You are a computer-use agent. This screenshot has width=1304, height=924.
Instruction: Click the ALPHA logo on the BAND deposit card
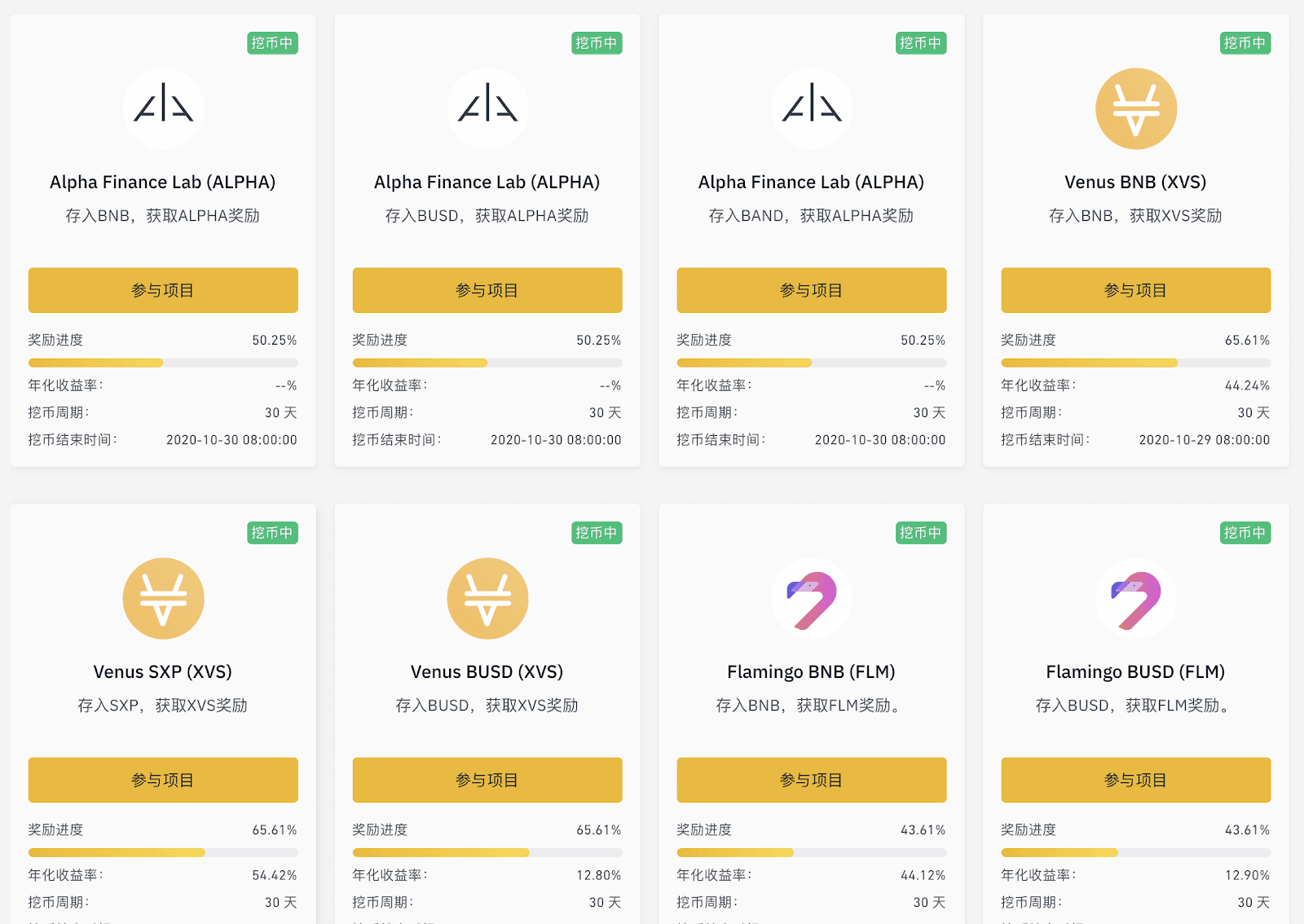coord(812,108)
